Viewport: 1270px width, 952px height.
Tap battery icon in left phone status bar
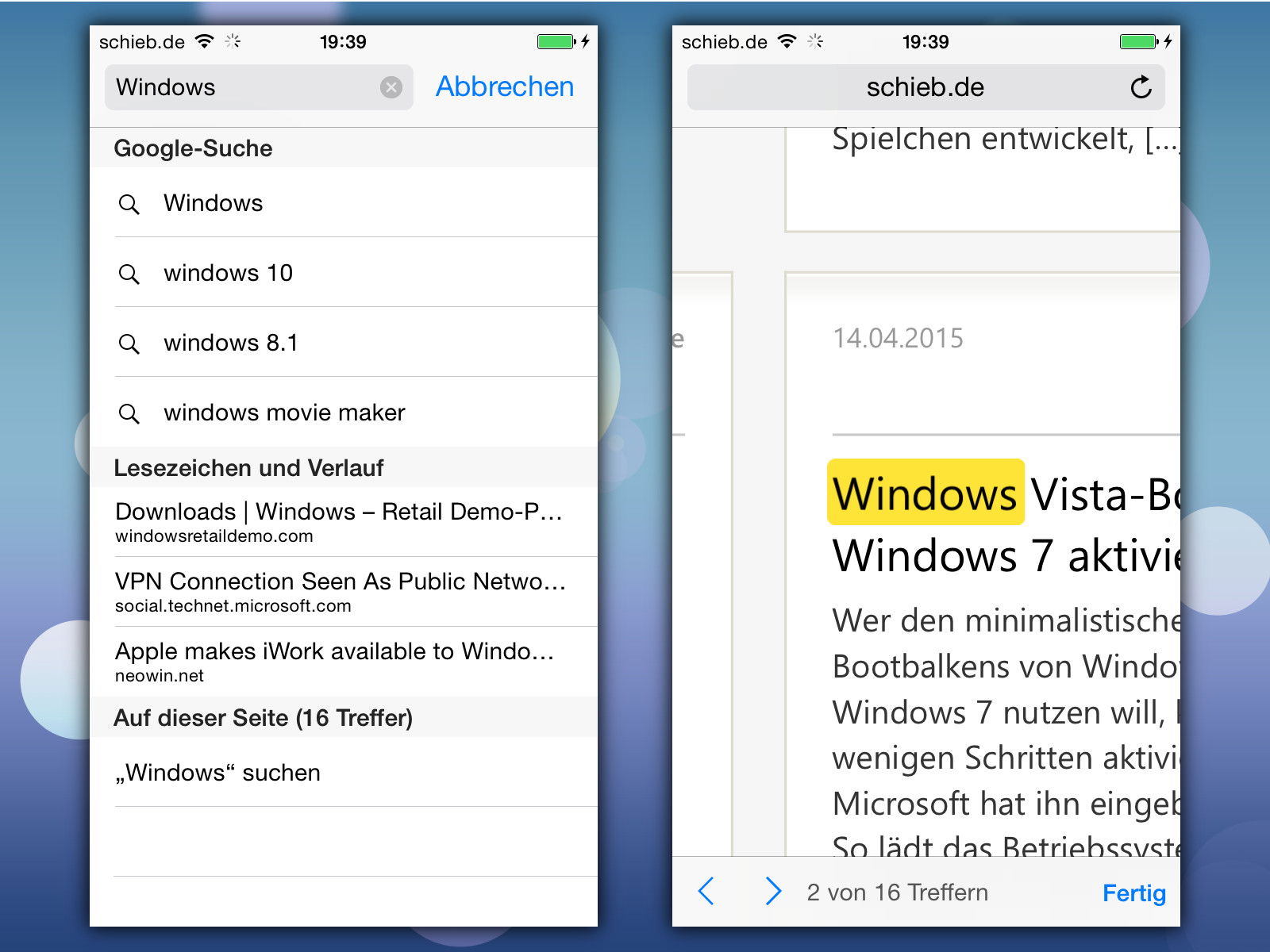click(x=556, y=41)
